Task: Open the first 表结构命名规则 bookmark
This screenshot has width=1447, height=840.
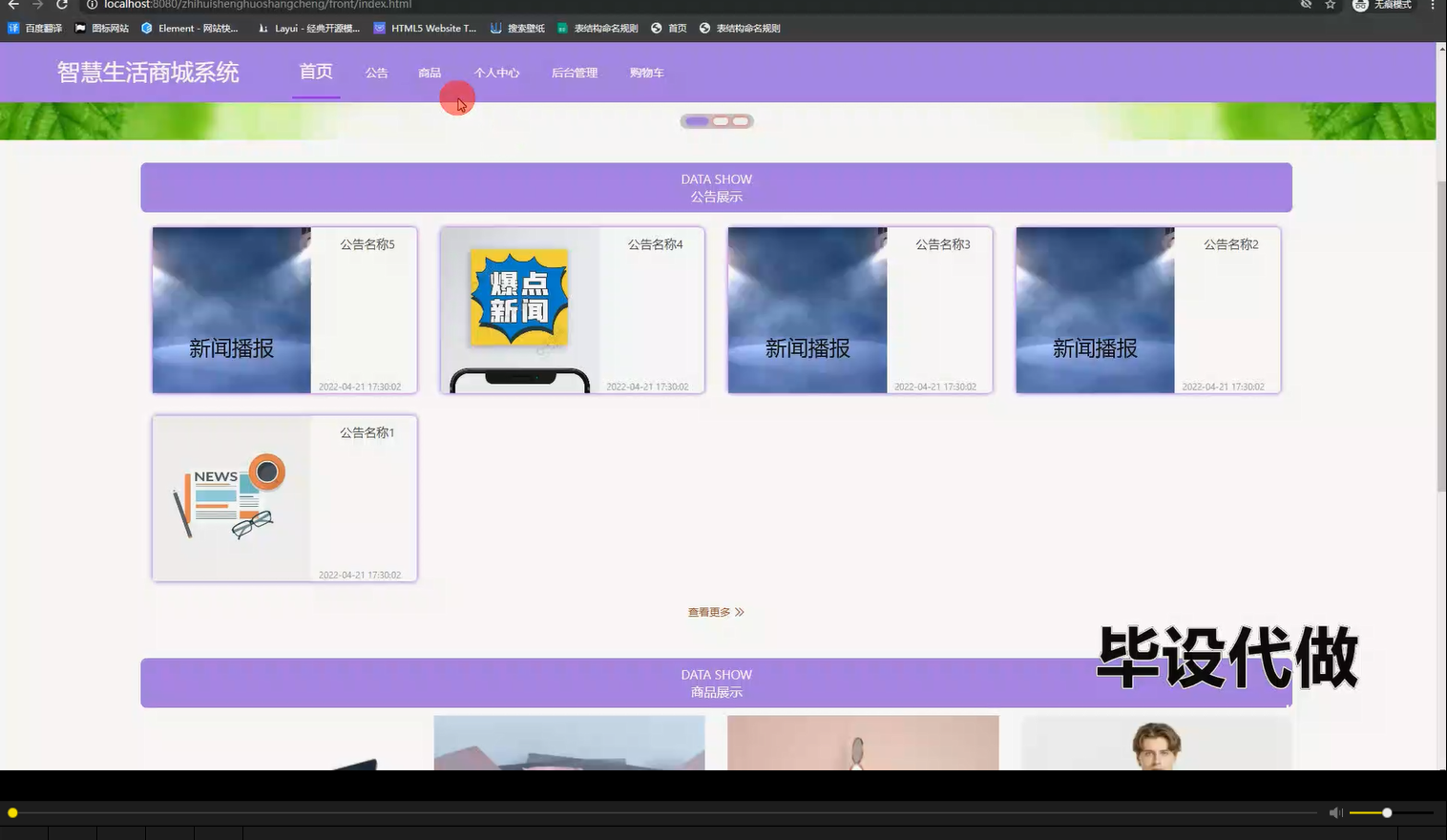Action: click(x=598, y=29)
